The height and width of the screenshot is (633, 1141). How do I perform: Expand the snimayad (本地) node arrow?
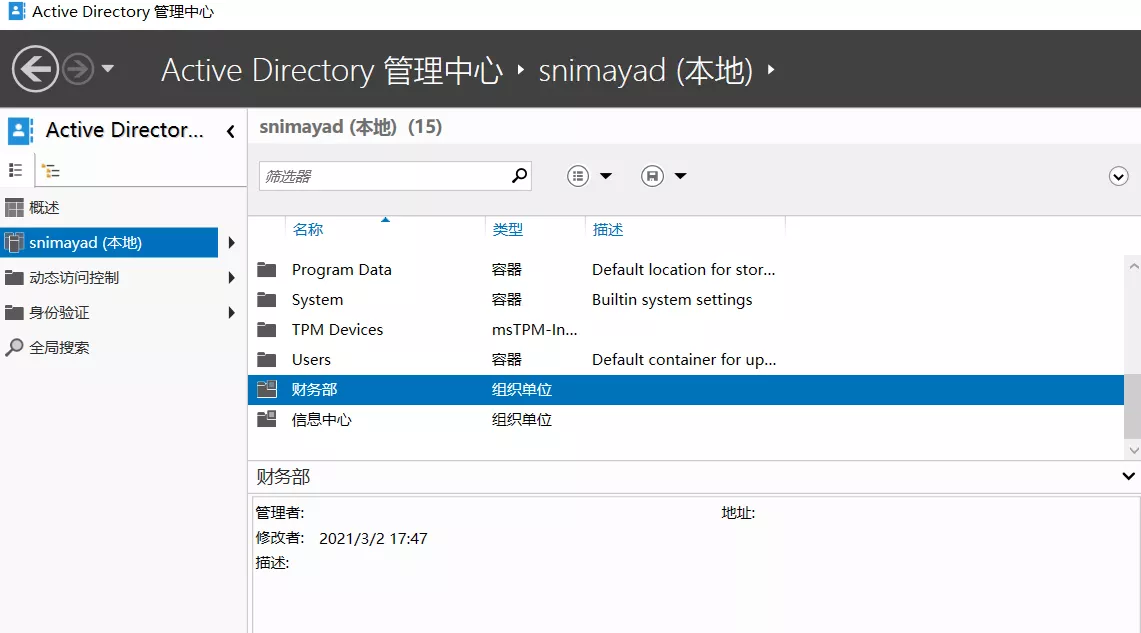point(232,243)
